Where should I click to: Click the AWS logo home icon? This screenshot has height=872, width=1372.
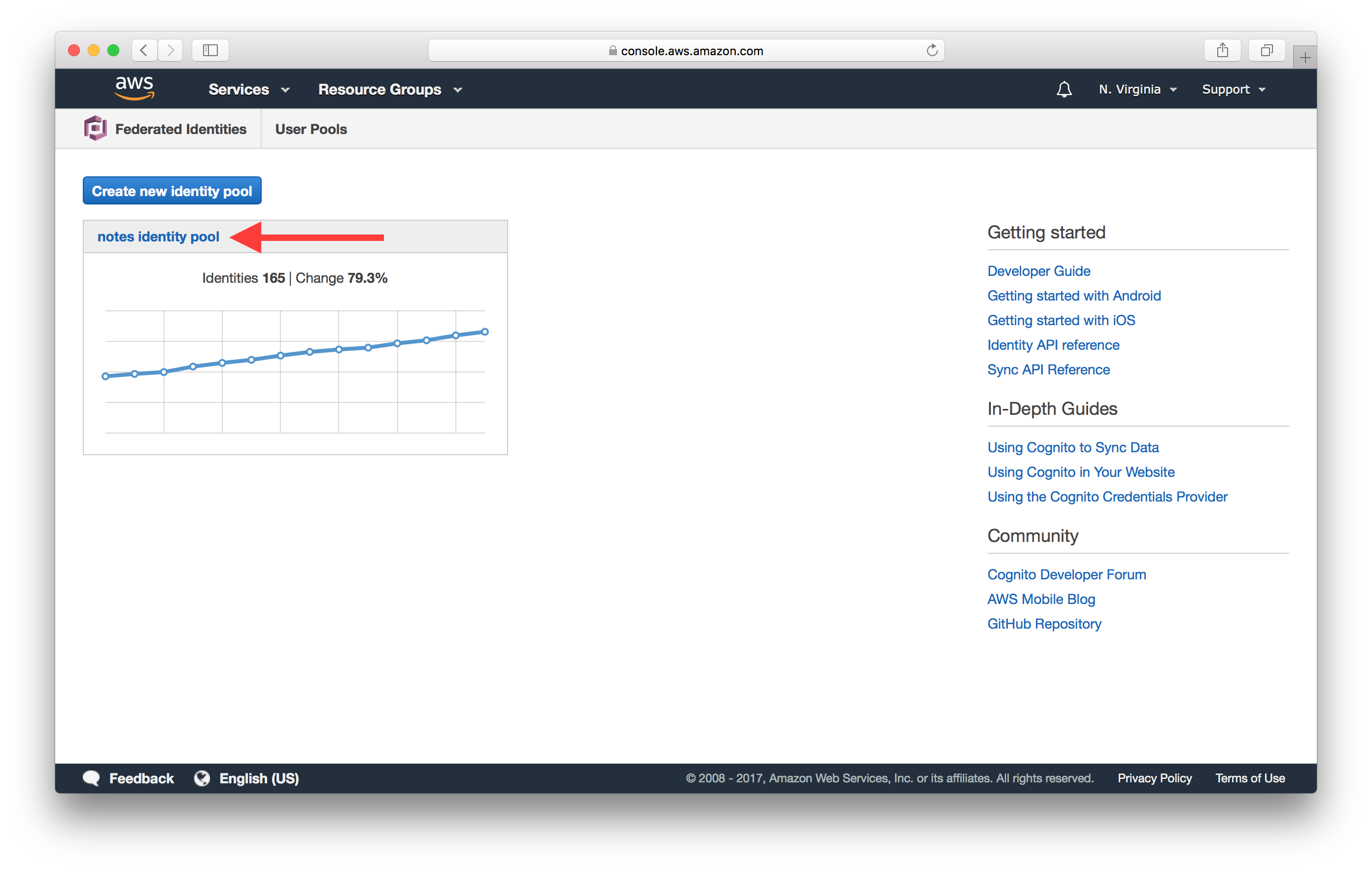(x=134, y=89)
